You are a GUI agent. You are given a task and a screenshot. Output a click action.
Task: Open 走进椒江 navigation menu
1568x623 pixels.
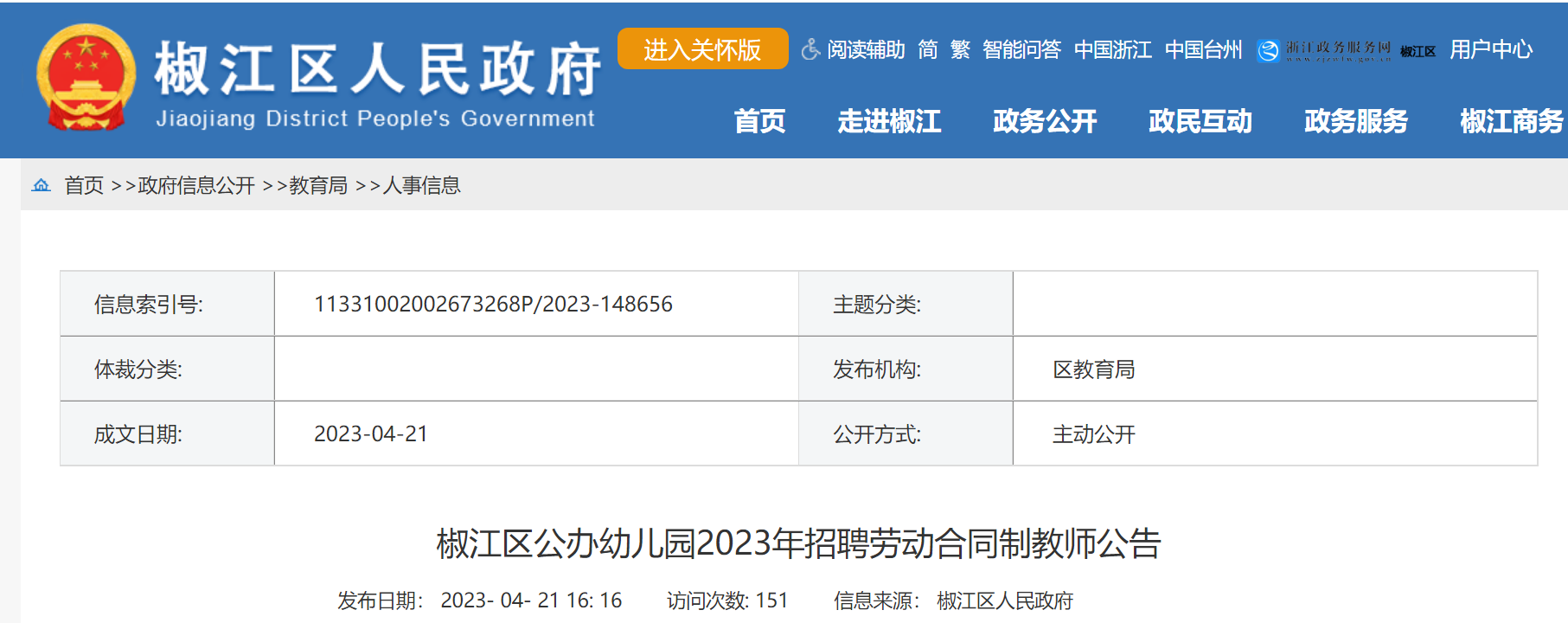coord(889,121)
